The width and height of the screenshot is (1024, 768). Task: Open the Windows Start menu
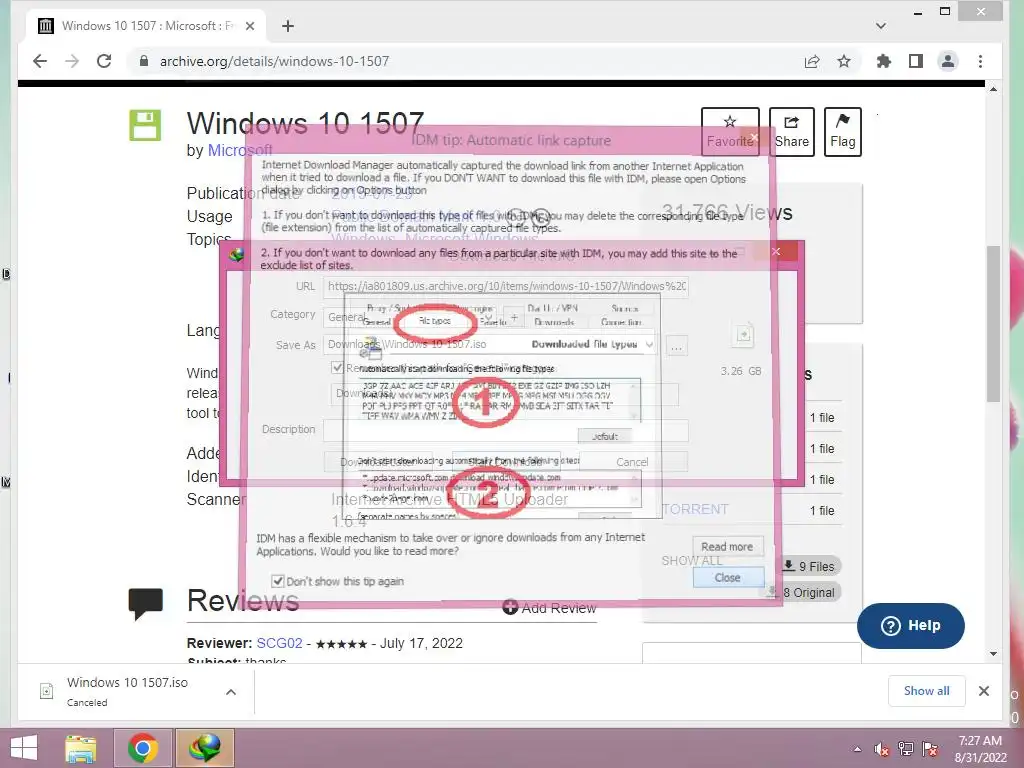[24, 748]
